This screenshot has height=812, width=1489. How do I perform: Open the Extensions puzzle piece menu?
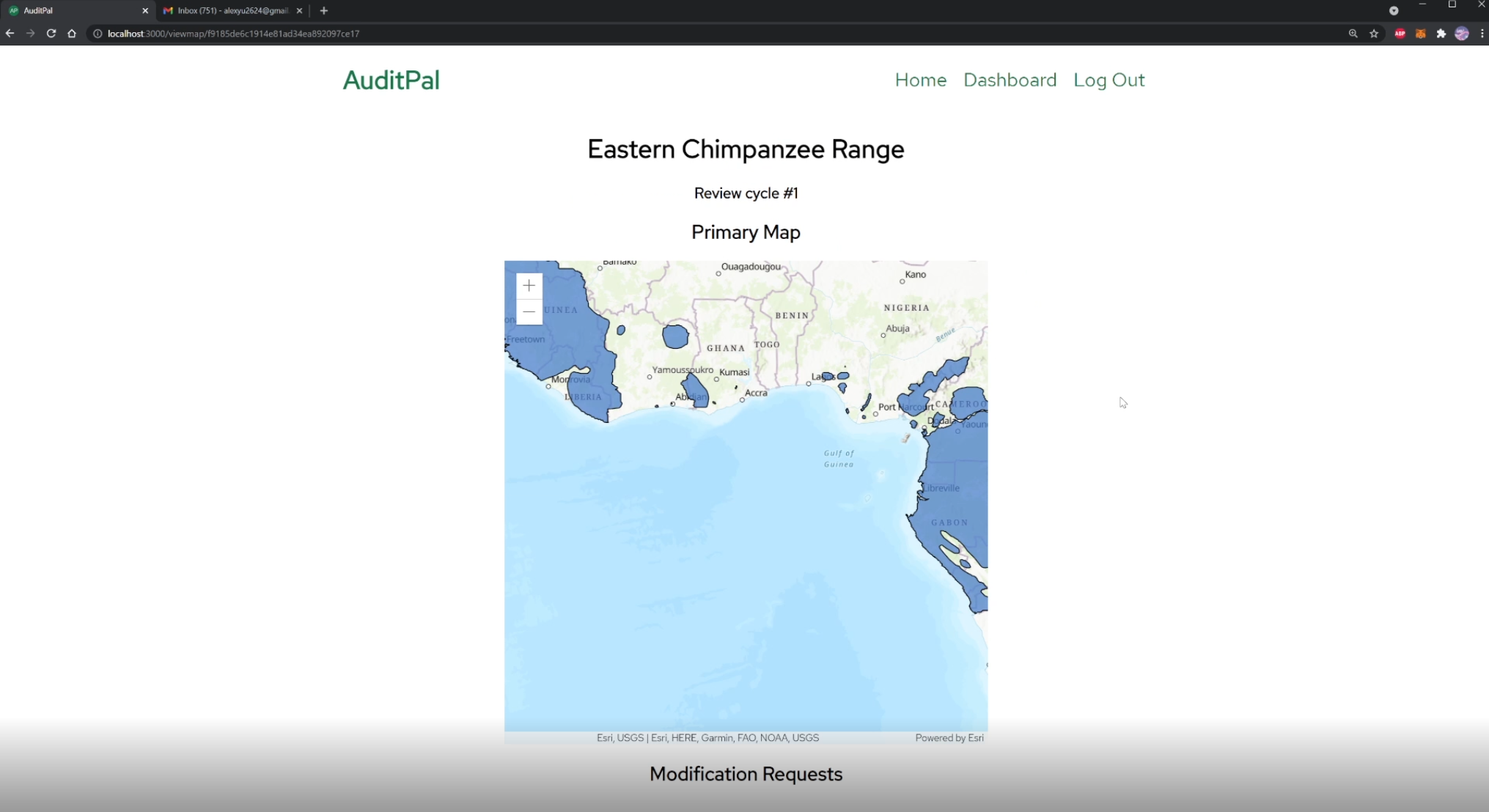pos(1441,34)
